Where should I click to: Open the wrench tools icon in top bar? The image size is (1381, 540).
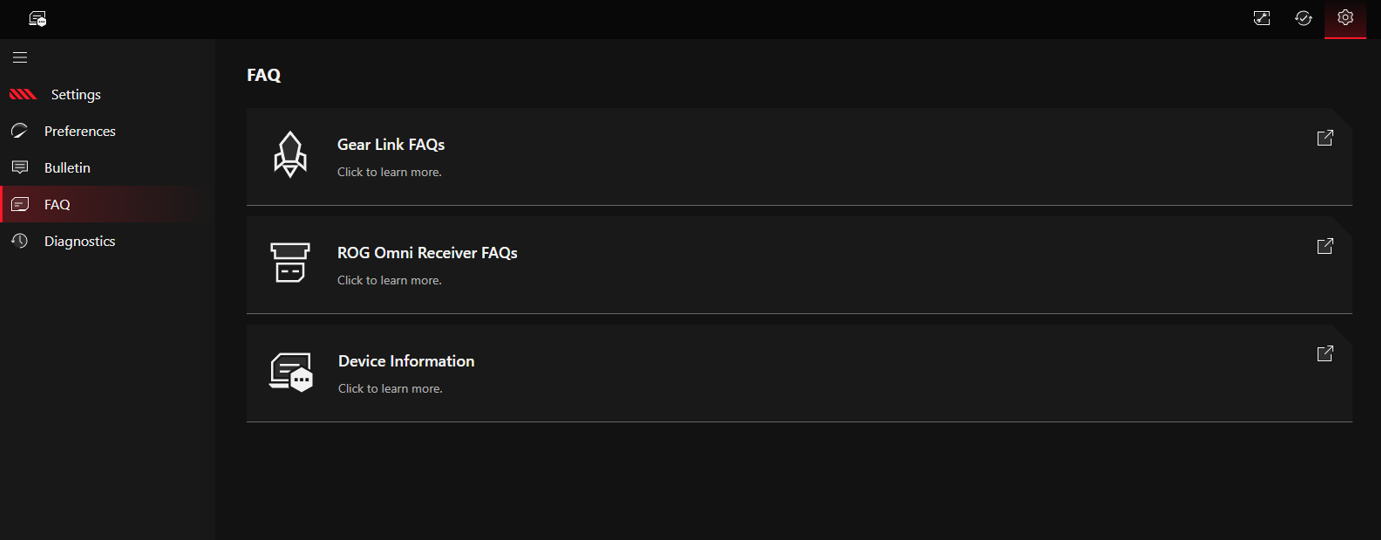(x=1262, y=18)
